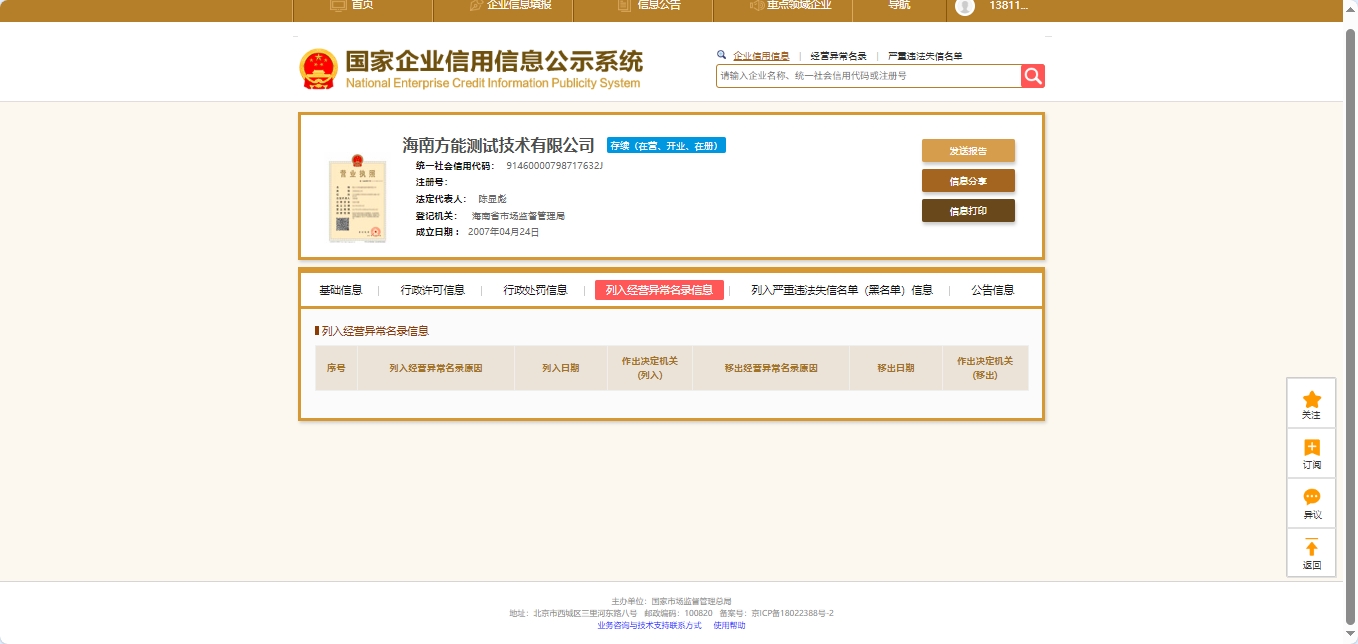
Task: Click the 订阅 bookmark icon
Action: tap(1311, 449)
